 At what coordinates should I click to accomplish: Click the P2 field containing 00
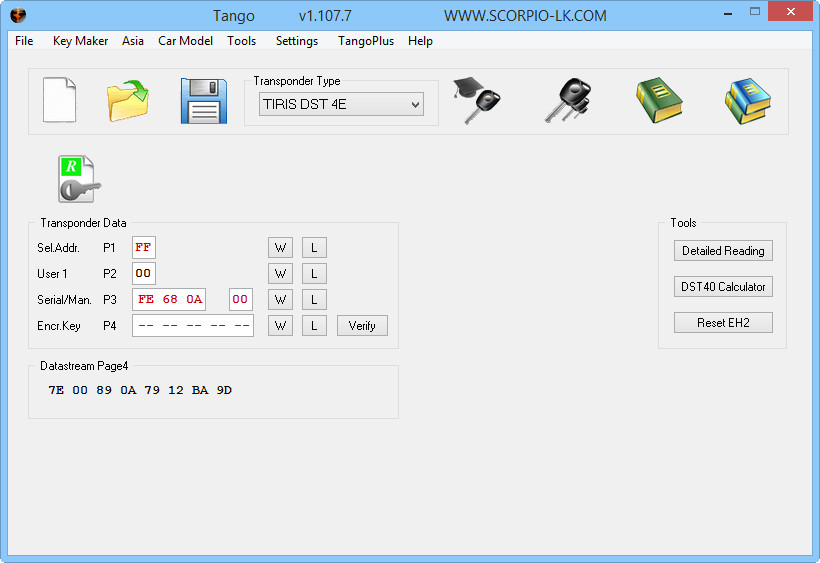[x=144, y=273]
